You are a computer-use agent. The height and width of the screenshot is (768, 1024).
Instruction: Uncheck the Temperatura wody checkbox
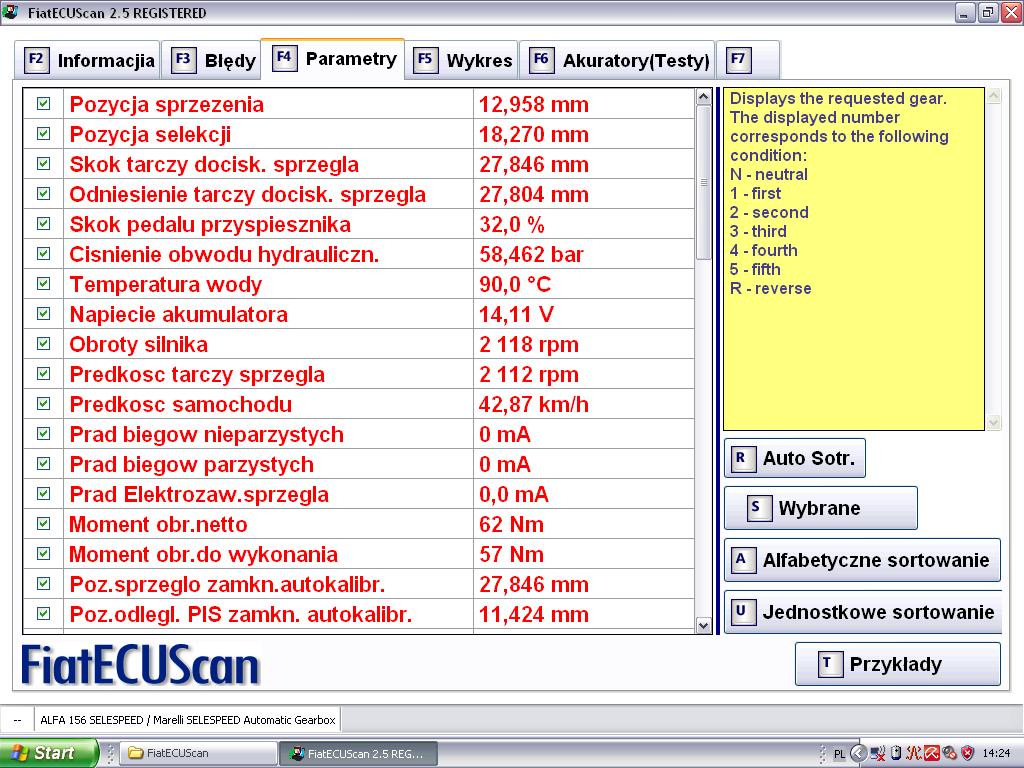coord(44,284)
